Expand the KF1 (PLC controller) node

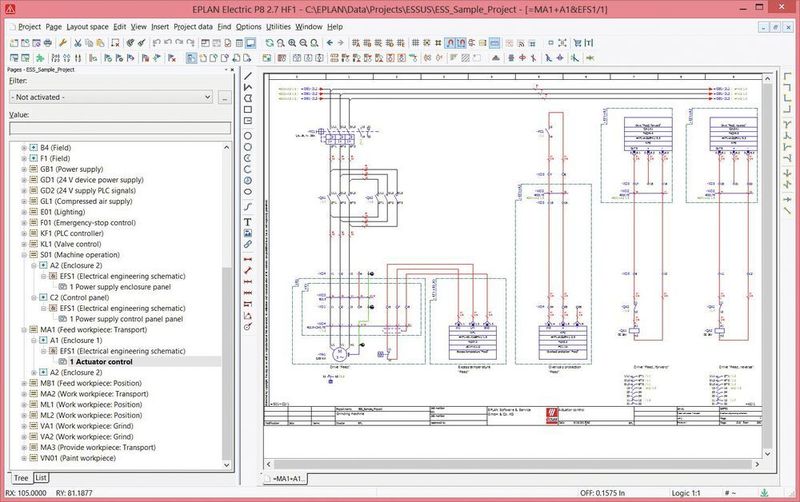[x=24, y=233]
